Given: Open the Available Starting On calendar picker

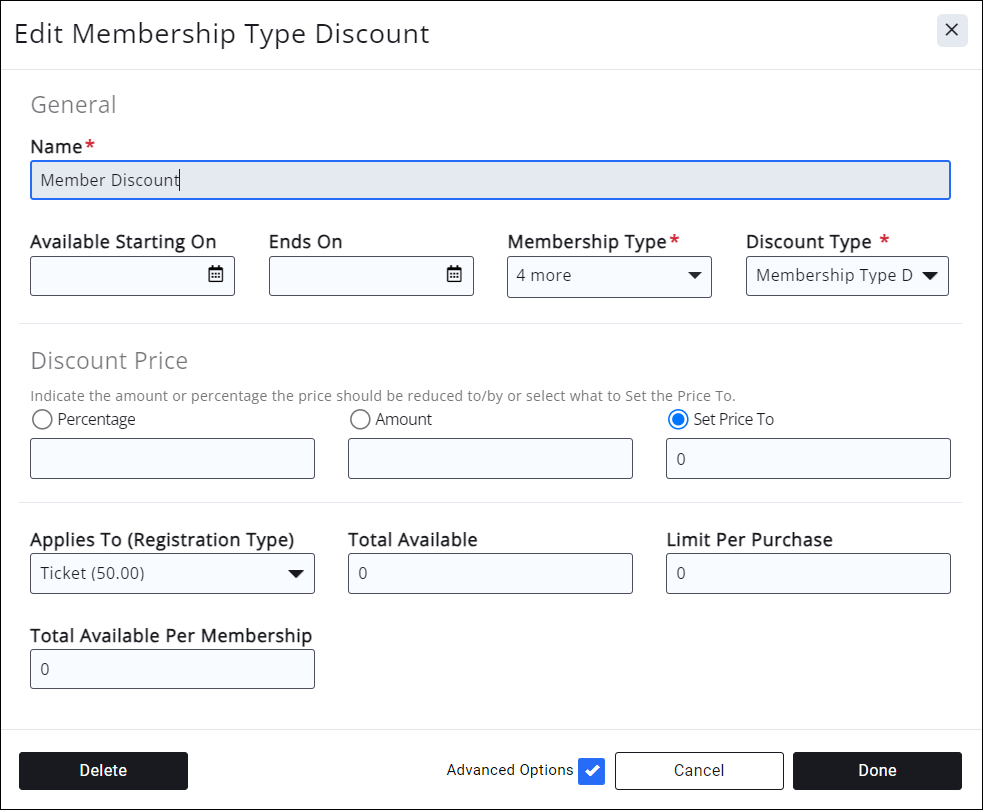Looking at the screenshot, I should 215,275.
